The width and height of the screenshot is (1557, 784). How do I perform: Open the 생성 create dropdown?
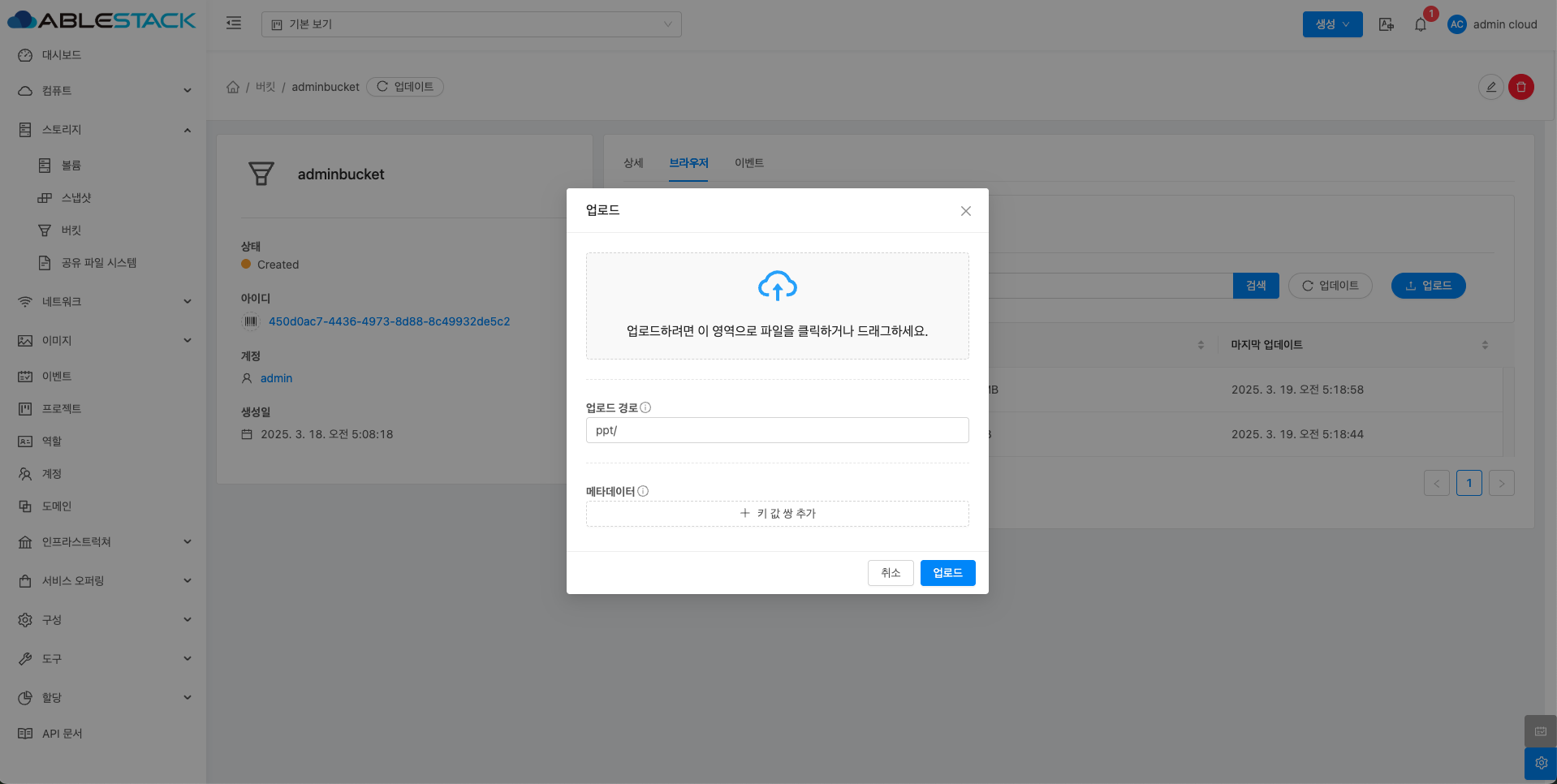coord(1332,24)
